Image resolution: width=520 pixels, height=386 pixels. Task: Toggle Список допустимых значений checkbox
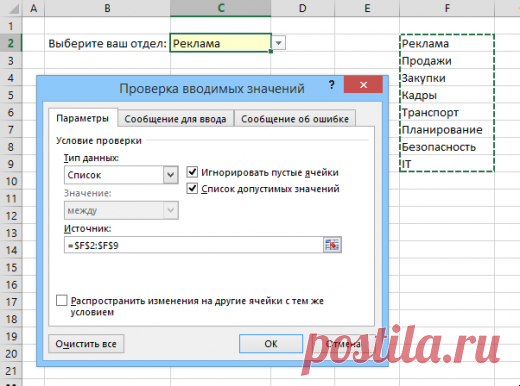pyautogui.click(x=192, y=188)
